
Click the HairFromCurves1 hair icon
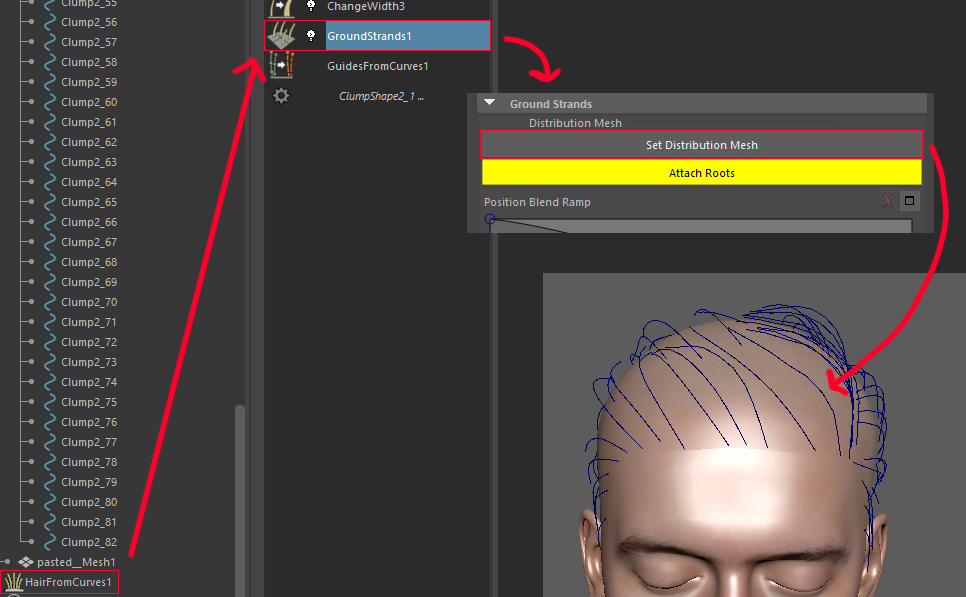pyautogui.click(x=13, y=582)
